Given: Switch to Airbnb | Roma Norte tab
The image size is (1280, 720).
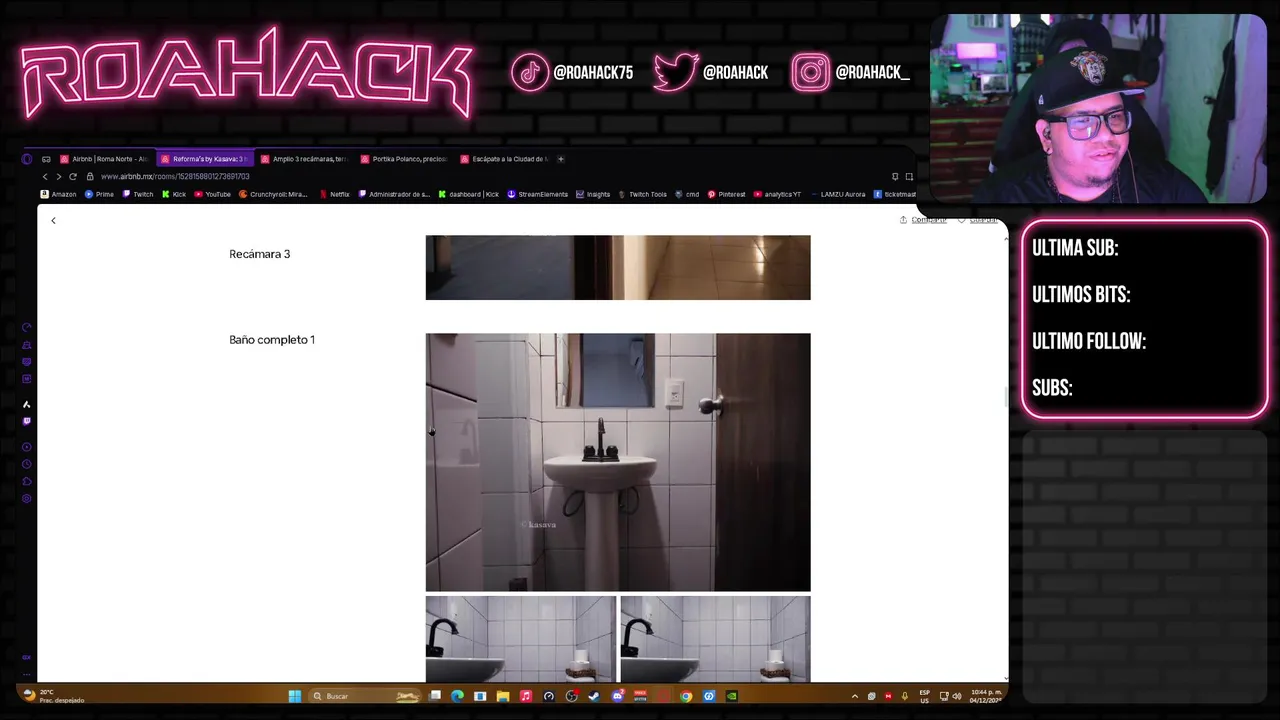Looking at the screenshot, I should 105,159.
